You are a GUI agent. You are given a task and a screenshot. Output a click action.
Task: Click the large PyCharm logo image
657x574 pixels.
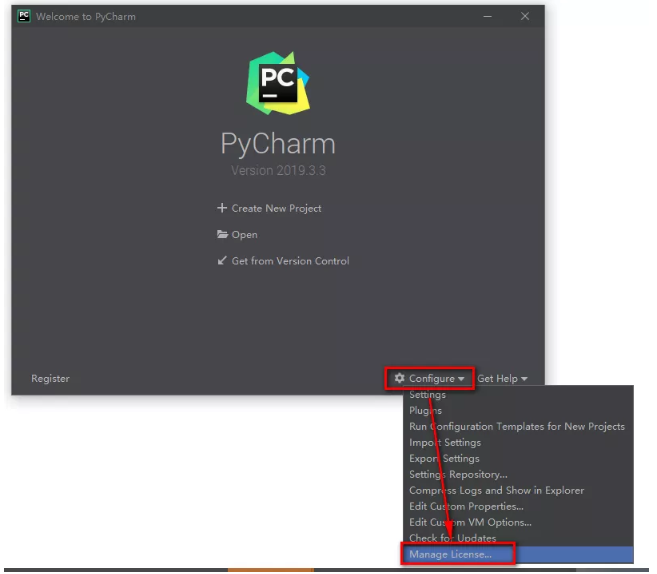tap(278, 83)
